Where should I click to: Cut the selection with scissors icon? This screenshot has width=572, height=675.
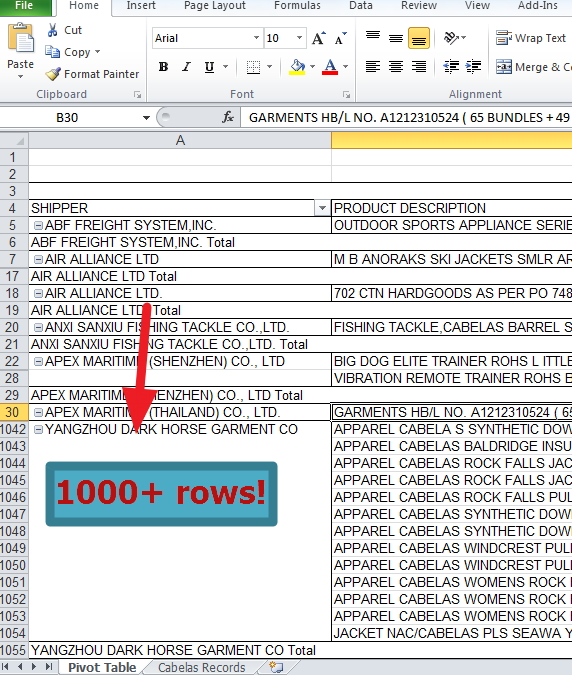click(x=53, y=30)
